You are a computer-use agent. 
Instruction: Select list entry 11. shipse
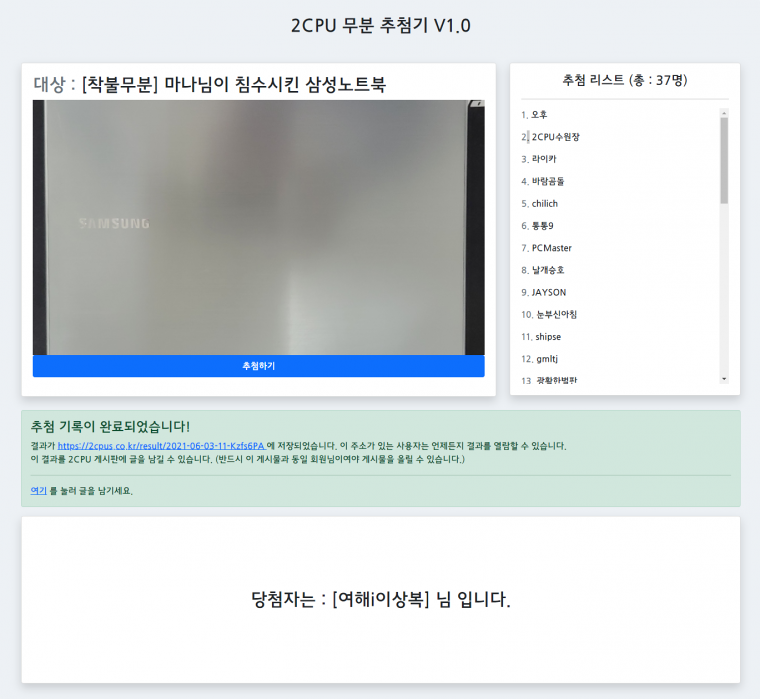tap(541, 337)
